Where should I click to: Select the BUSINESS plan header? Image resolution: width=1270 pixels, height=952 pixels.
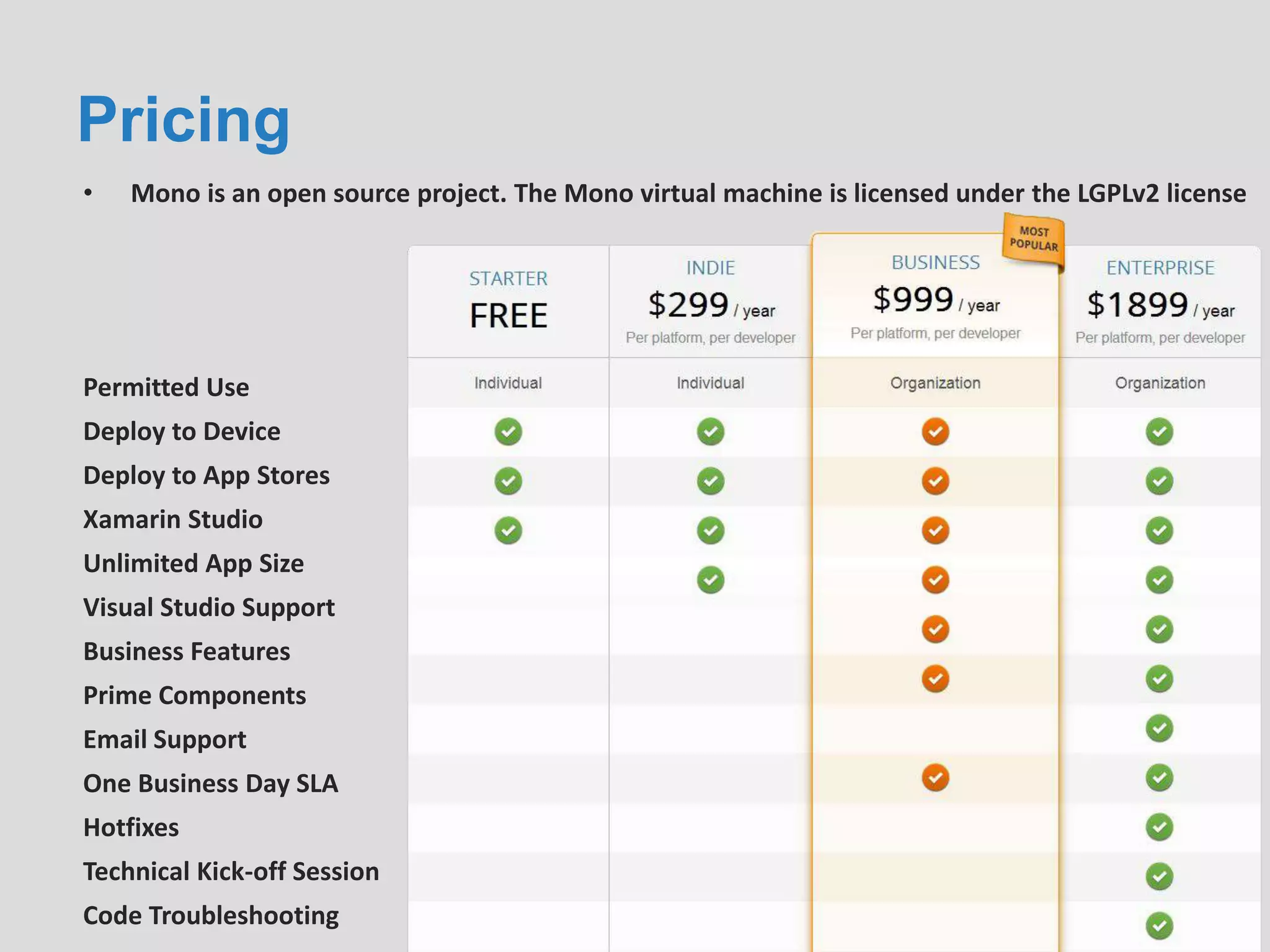(935, 263)
